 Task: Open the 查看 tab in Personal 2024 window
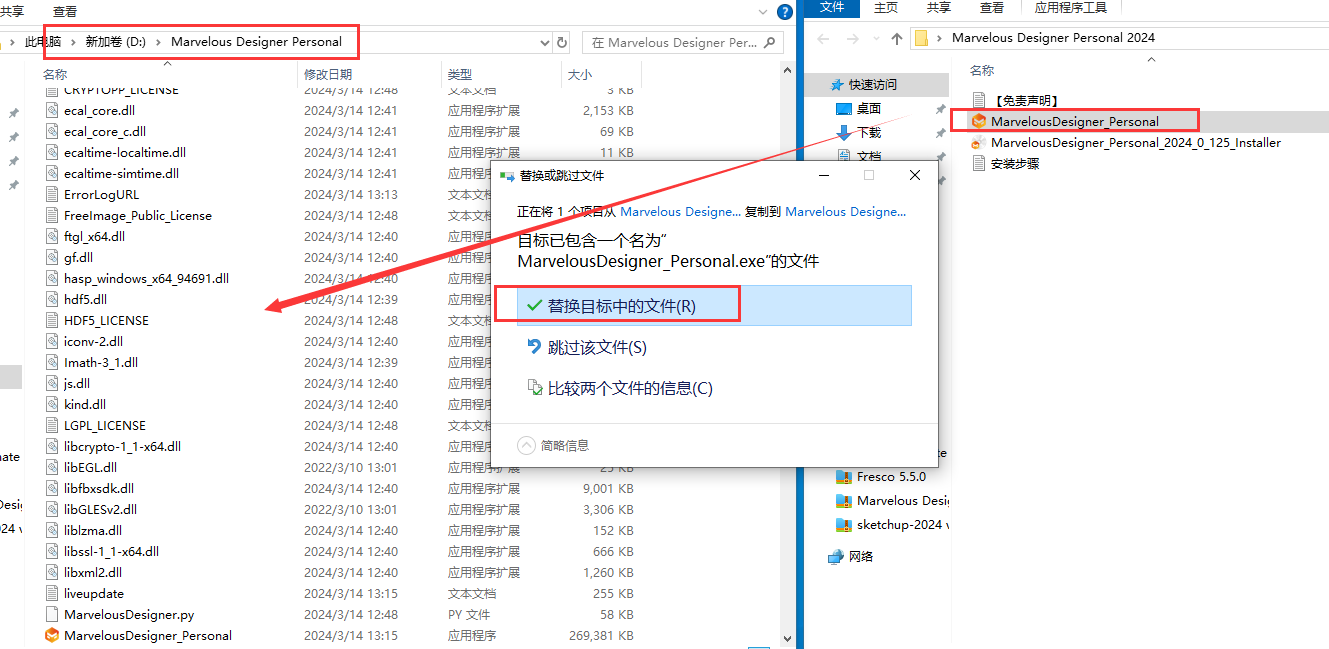991,8
